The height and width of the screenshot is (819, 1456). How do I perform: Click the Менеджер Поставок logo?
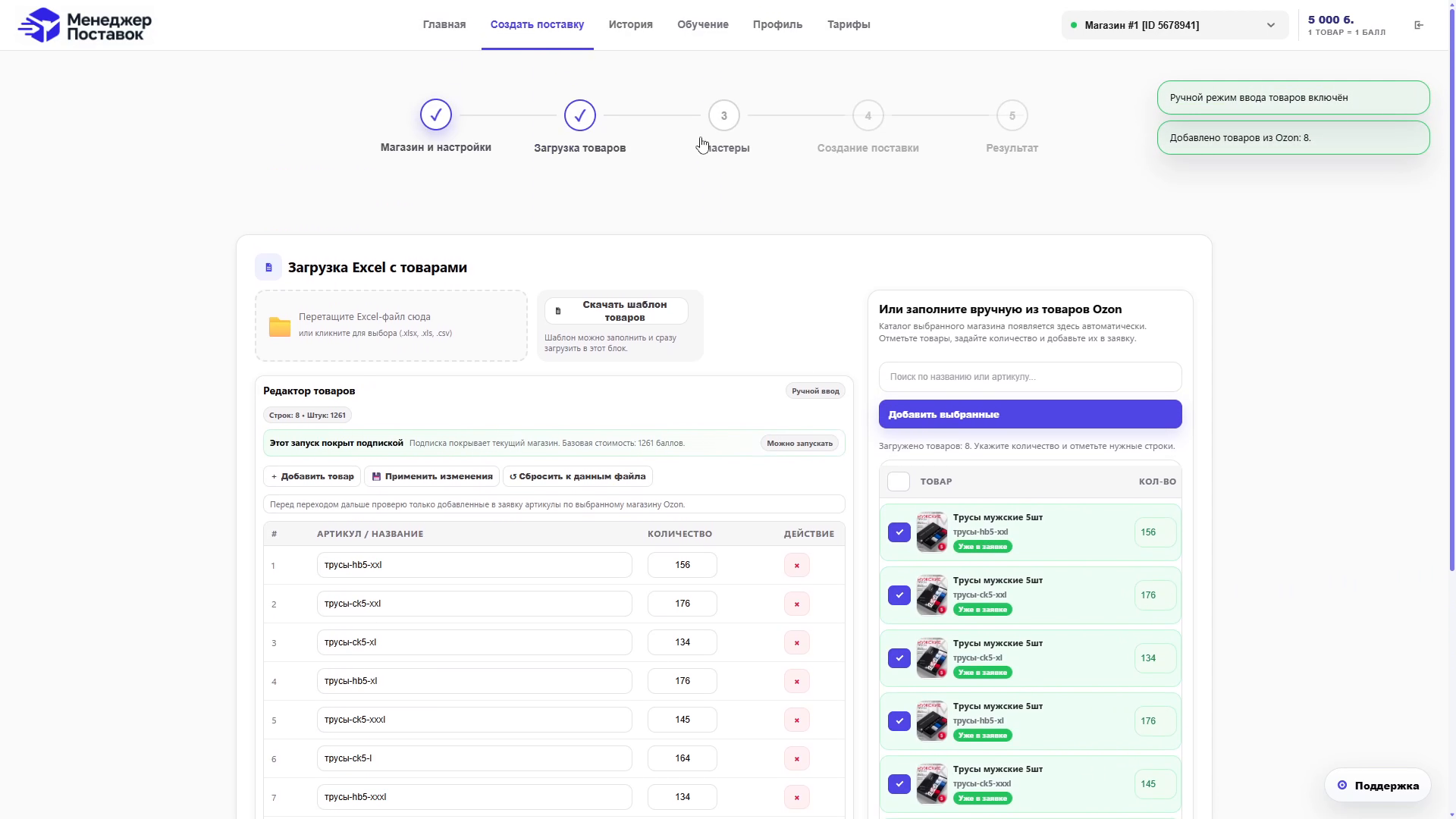(x=85, y=25)
